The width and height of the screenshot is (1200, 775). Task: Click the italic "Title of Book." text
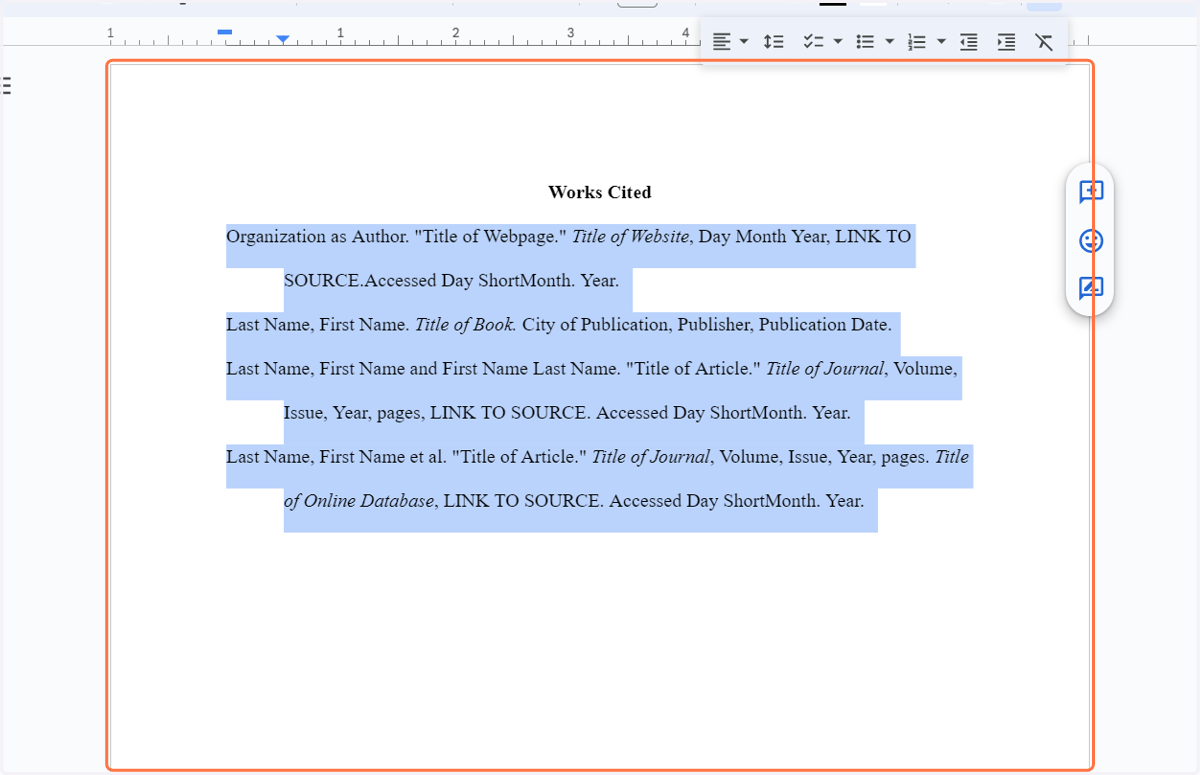point(465,325)
